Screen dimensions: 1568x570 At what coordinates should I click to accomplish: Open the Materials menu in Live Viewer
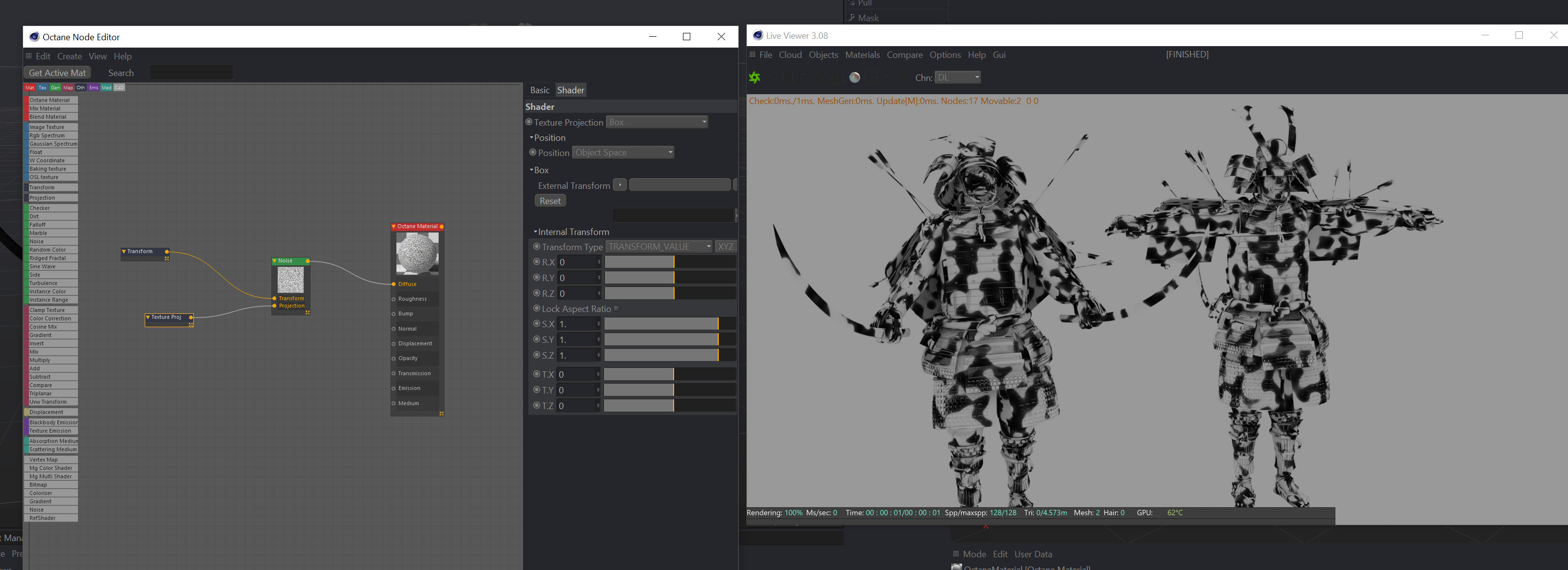click(862, 55)
